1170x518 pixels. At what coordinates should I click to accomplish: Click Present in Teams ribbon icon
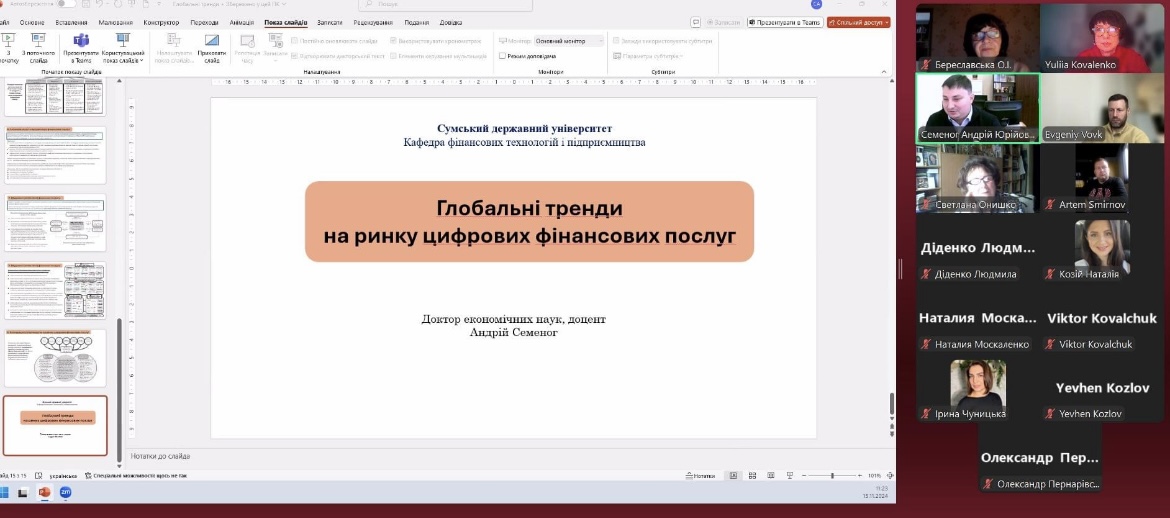pyautogui.click(x=81, y=41)
